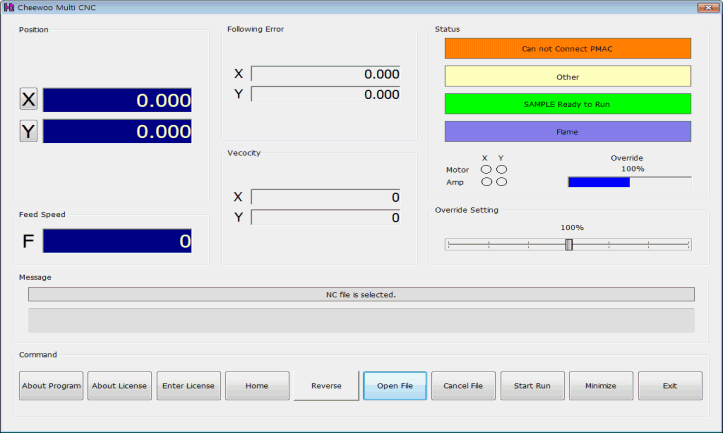Click the Motor Y indicator circle

tap(501, 170)
